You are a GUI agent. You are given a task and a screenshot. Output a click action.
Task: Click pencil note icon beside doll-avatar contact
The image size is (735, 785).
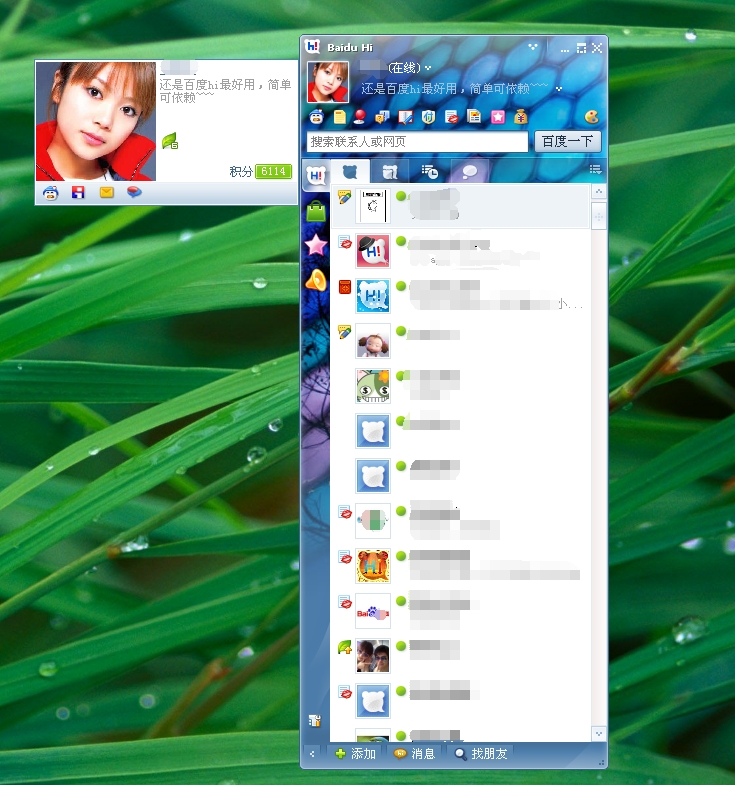tap(344, 332)
